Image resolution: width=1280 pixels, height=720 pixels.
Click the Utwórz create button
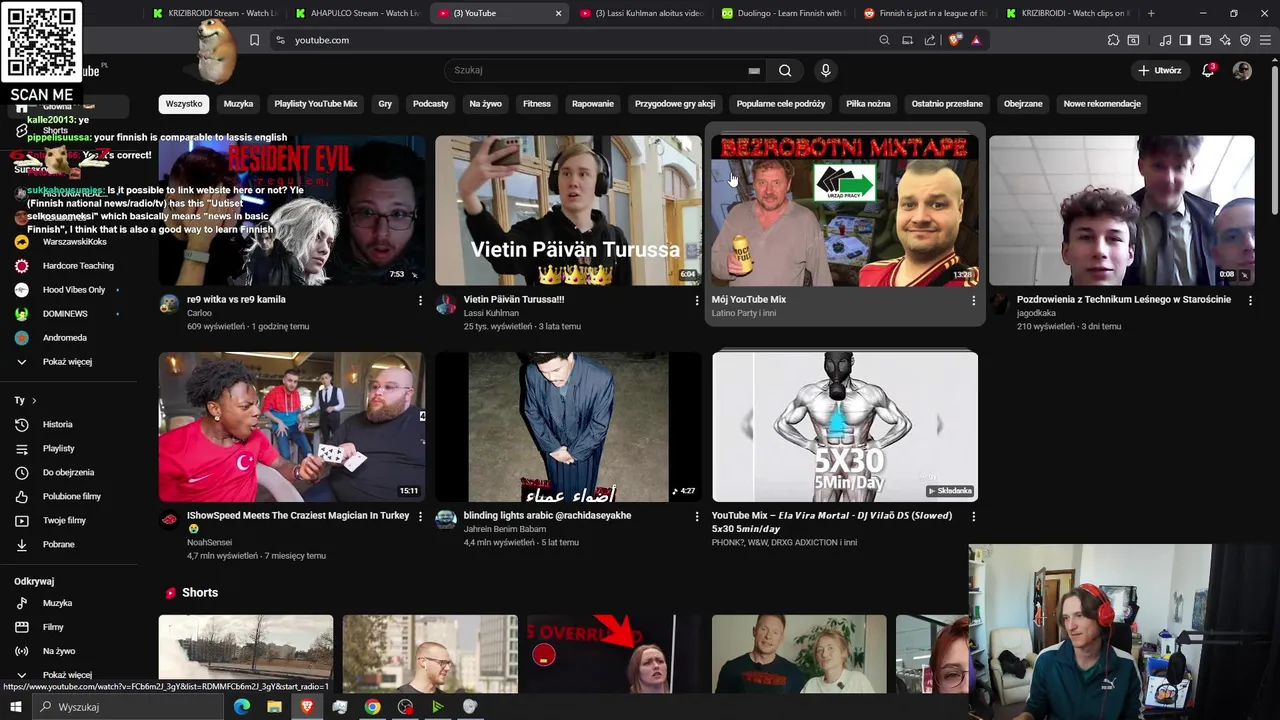pos(1159,70)
